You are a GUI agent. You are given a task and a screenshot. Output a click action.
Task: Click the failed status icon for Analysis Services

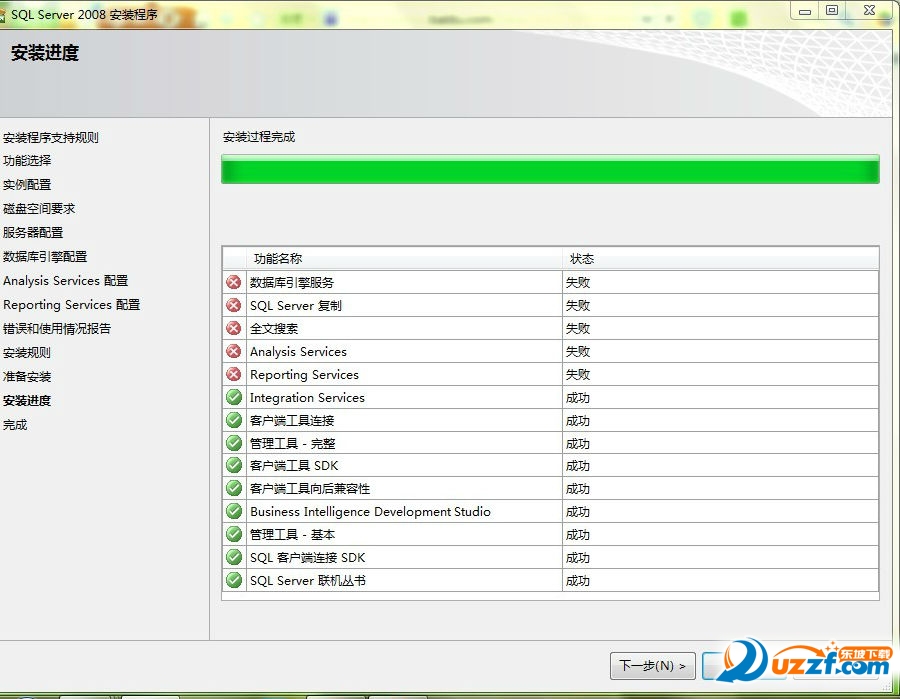[234, 351]
